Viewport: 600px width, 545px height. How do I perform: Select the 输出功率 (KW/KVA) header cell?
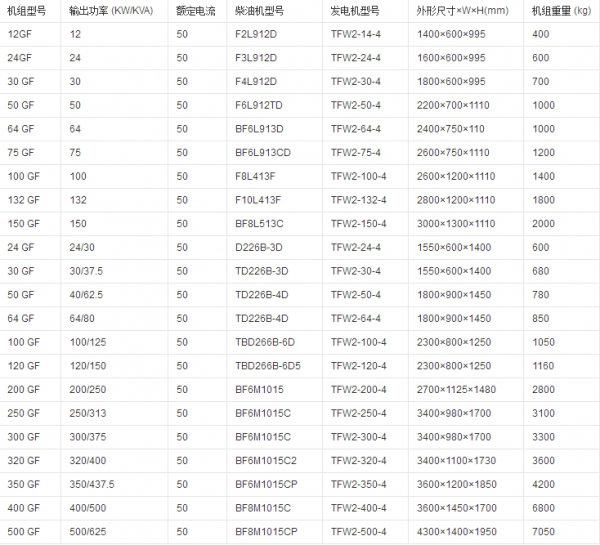point(111,11)
